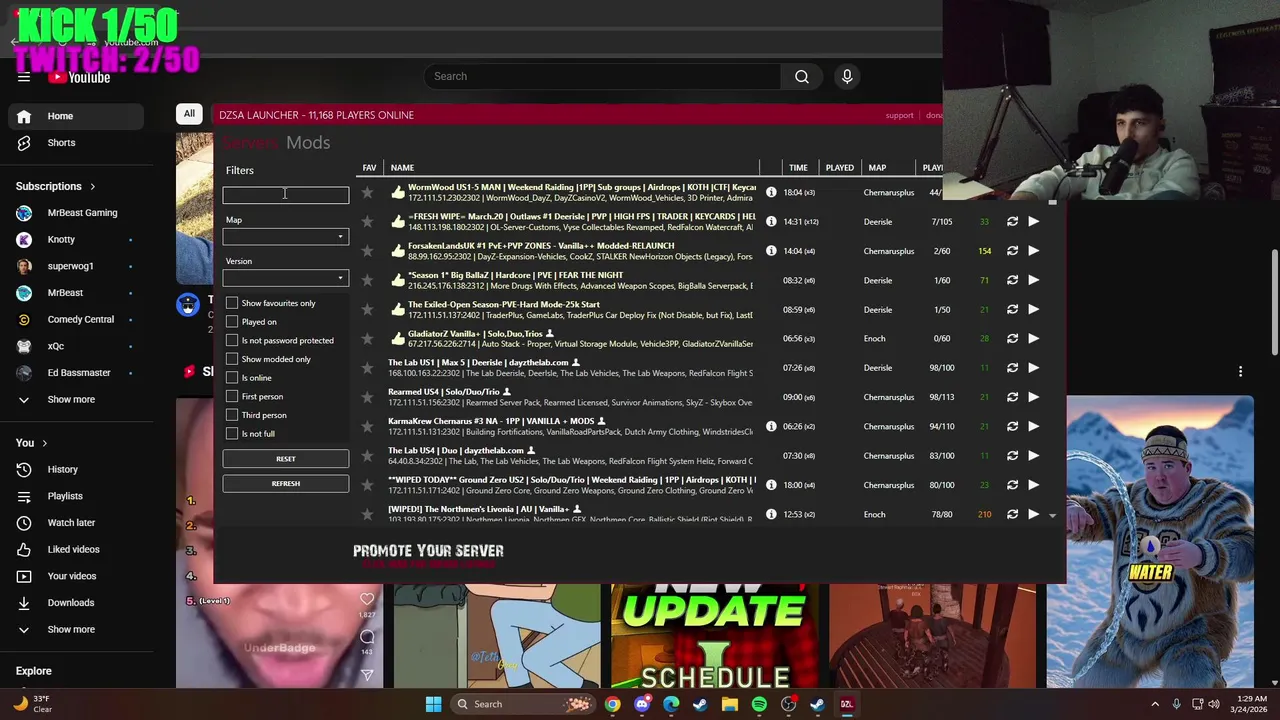Screen dimensions: 1280x720
Task: Click the server list scroll-down arrow
Action: (1052, 515)
